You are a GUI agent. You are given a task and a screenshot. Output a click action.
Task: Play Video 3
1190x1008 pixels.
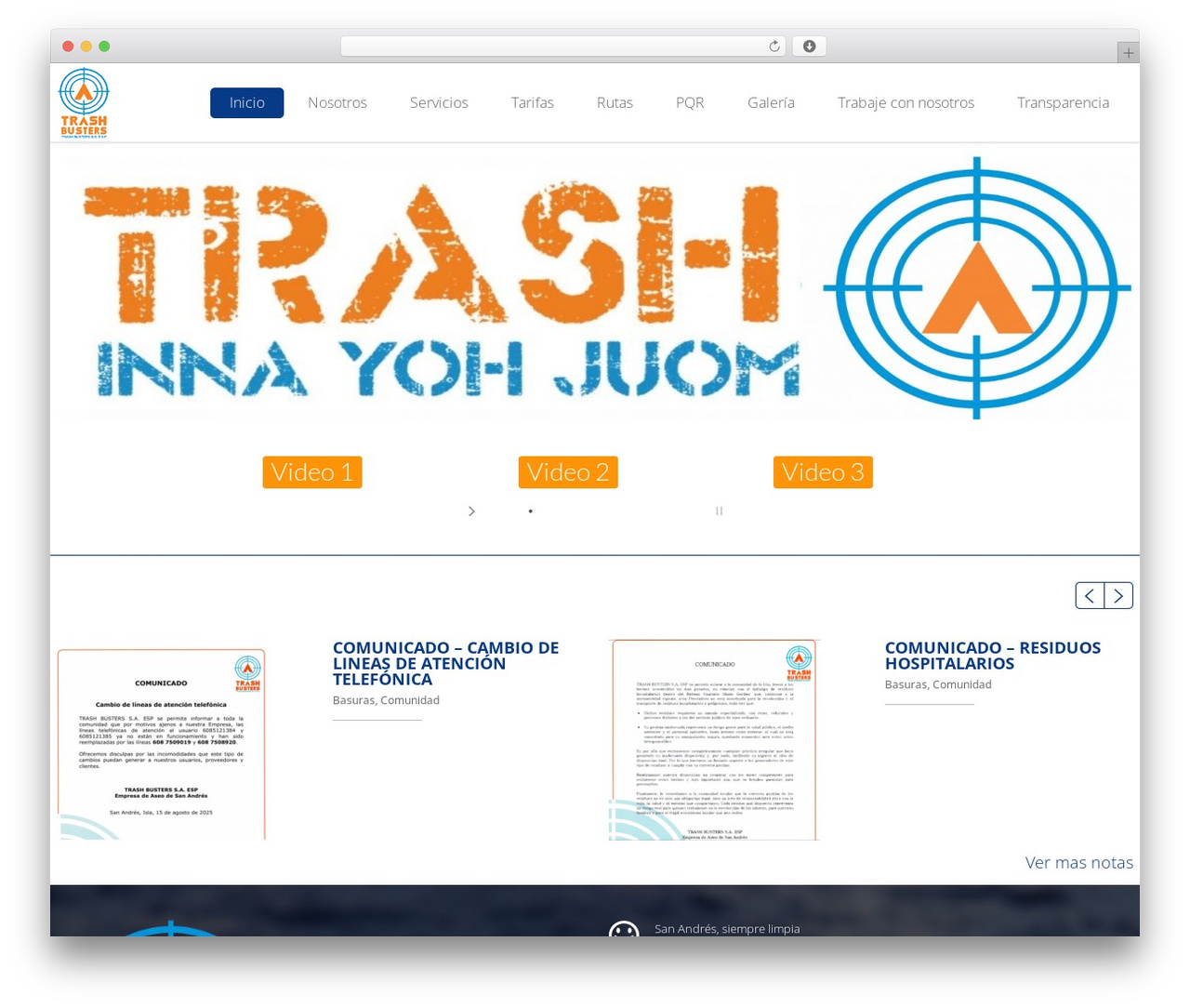tap(823, 472)
